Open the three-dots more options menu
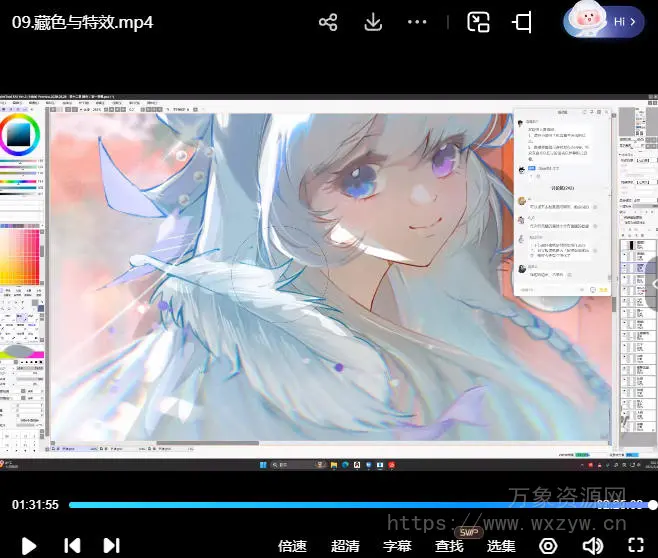 pos(418,22)
